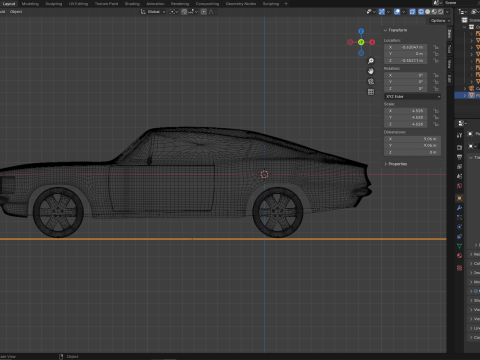
Task: Click the Location X value field
Action: [x=406, y=47]
